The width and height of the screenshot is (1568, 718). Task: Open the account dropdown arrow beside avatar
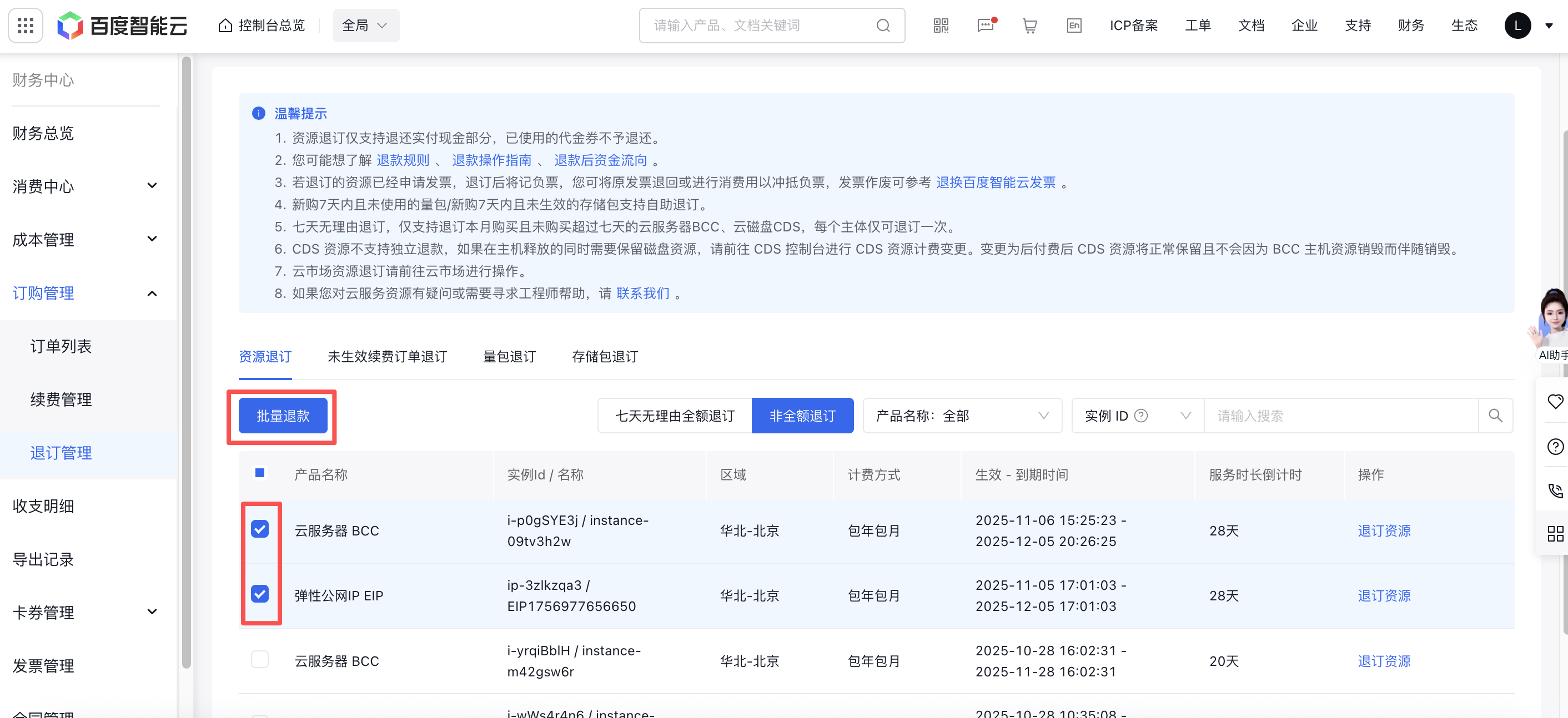click(x=1549, y=26)
